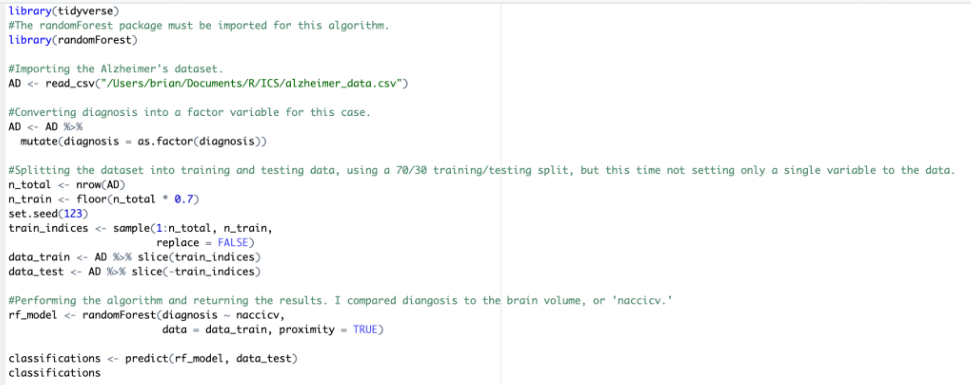Click the set.seed(123) line

coord(50,214)
